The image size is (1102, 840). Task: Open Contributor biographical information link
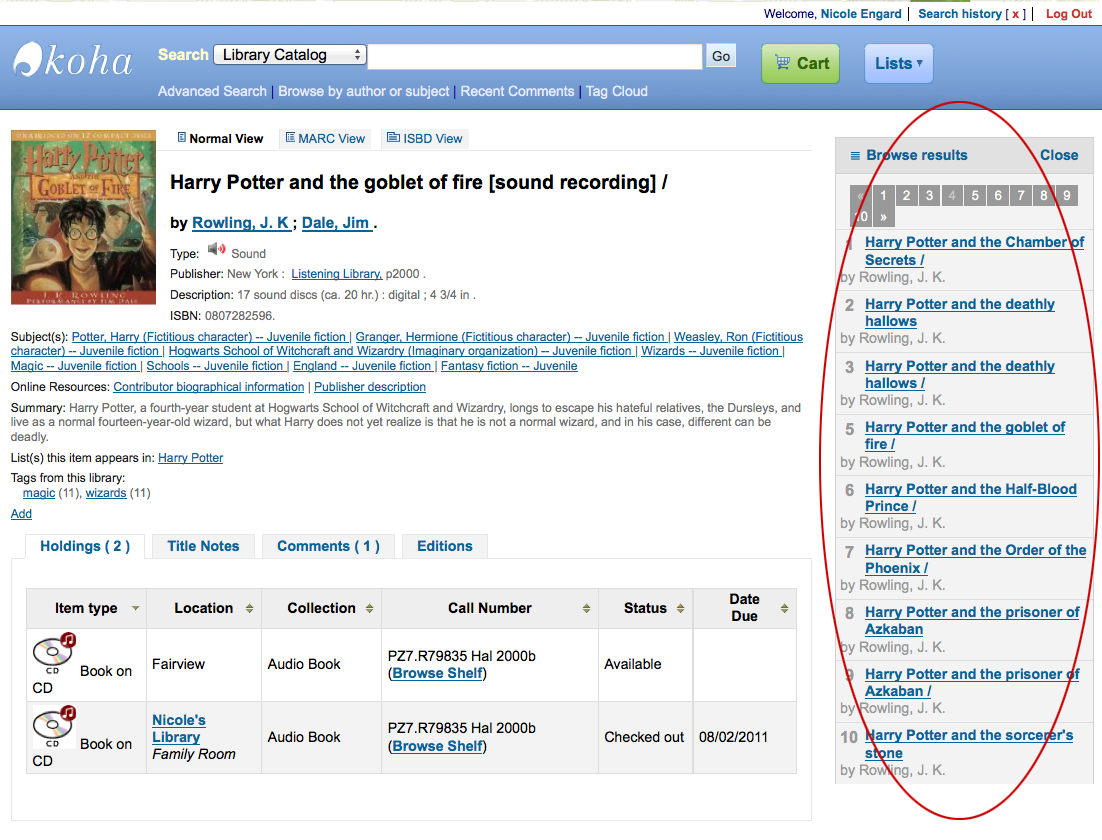pos(209,387)
